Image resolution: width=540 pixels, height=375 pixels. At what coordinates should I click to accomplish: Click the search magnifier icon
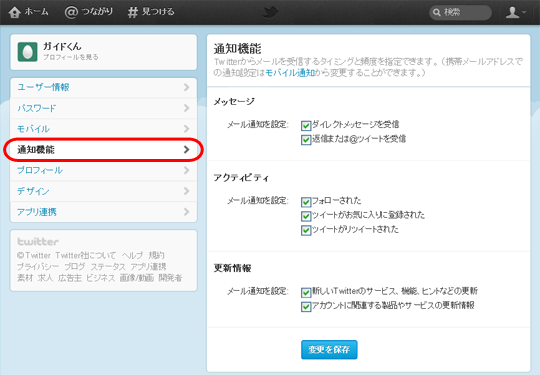click(437, 13)
